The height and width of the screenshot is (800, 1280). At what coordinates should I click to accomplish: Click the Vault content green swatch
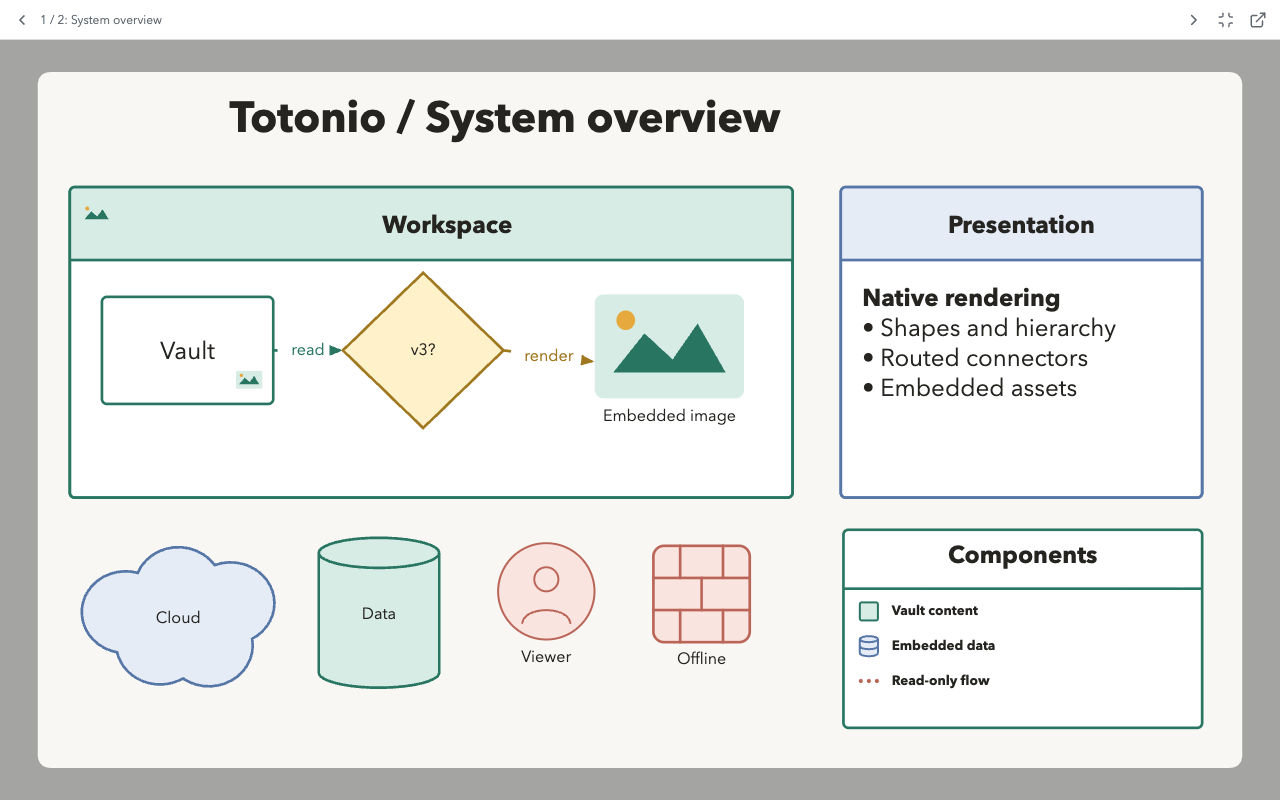(x=869, y=611)
